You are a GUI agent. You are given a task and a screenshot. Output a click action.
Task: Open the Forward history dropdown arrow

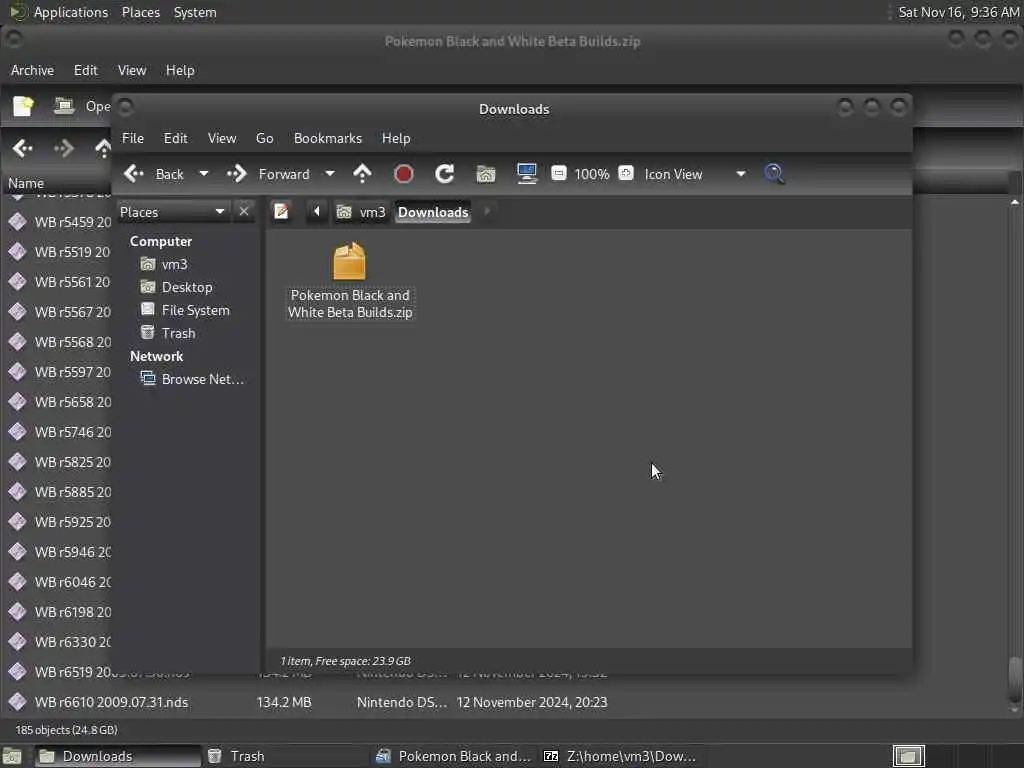330,174
